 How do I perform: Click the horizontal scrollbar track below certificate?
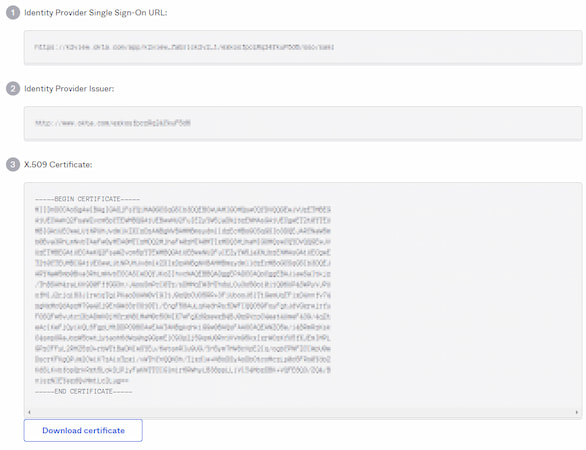pyautogui.click(x=303, y=412)
